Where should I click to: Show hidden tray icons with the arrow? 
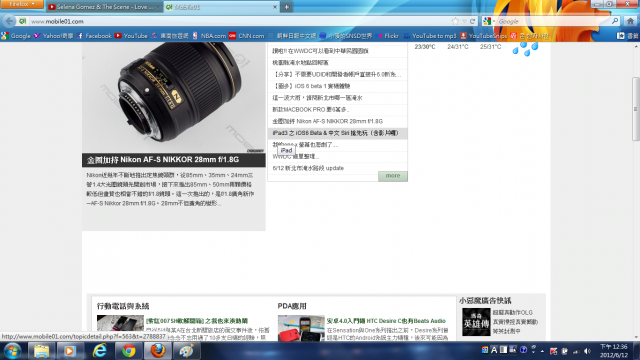click(542, 351)
